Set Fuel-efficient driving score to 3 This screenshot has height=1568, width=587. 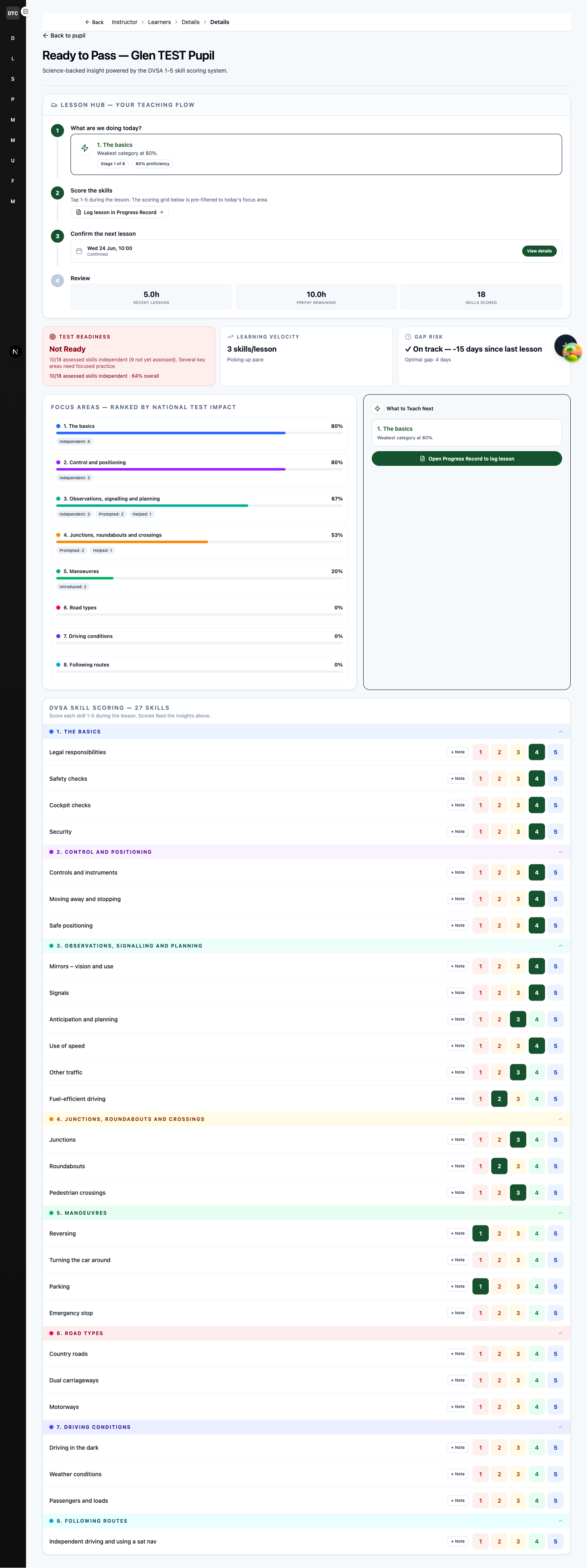tap(518, 1098)
